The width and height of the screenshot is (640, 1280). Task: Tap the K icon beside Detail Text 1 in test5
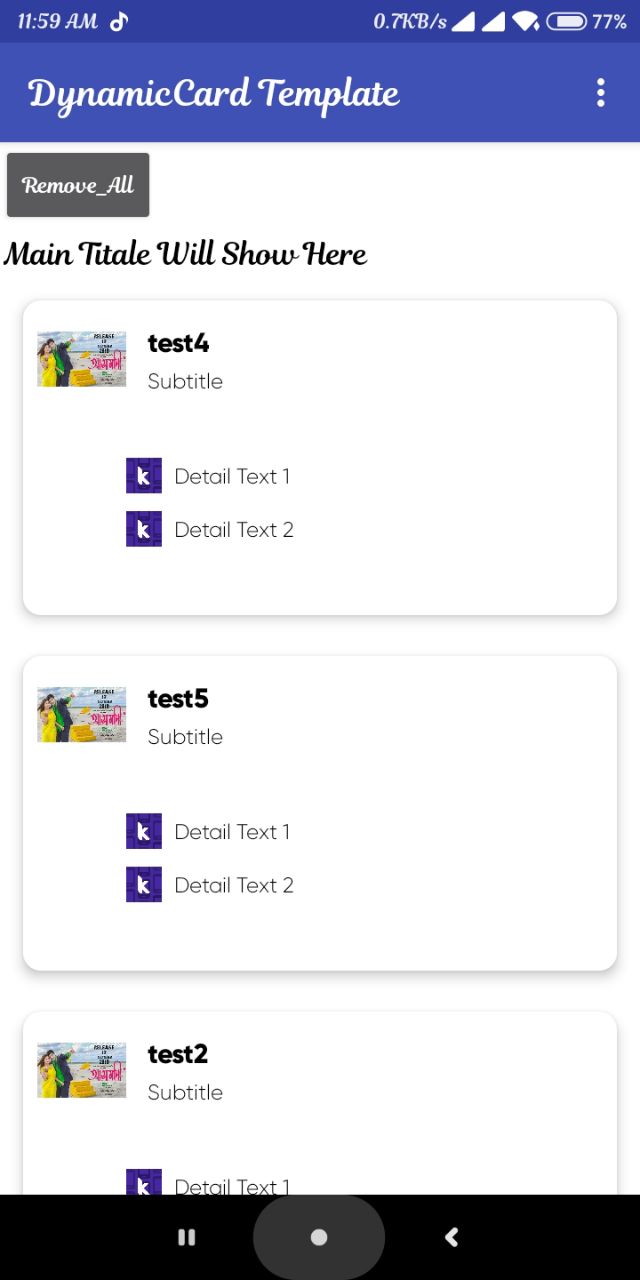pos(144,831)
